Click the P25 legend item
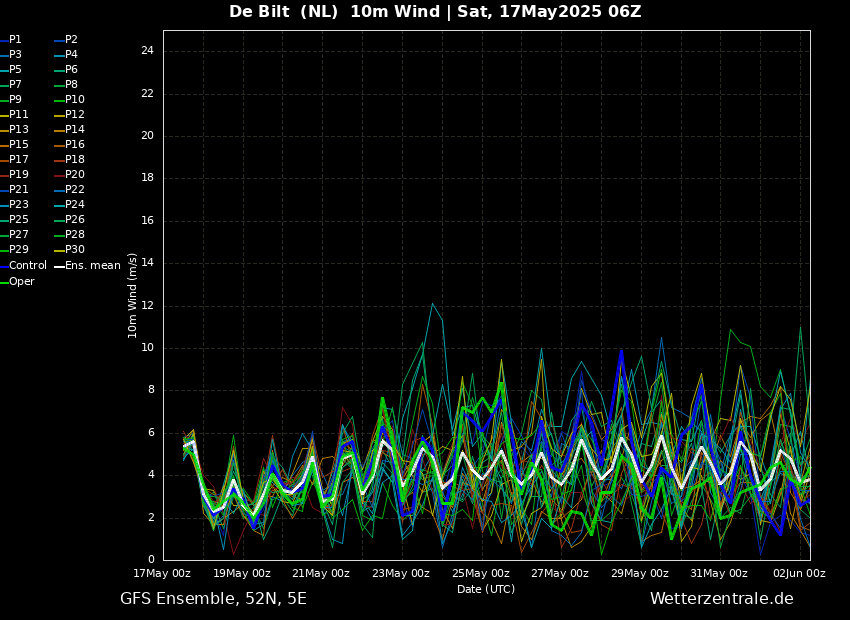The width and height of the screenshot is (850, 620). point(18,220)
